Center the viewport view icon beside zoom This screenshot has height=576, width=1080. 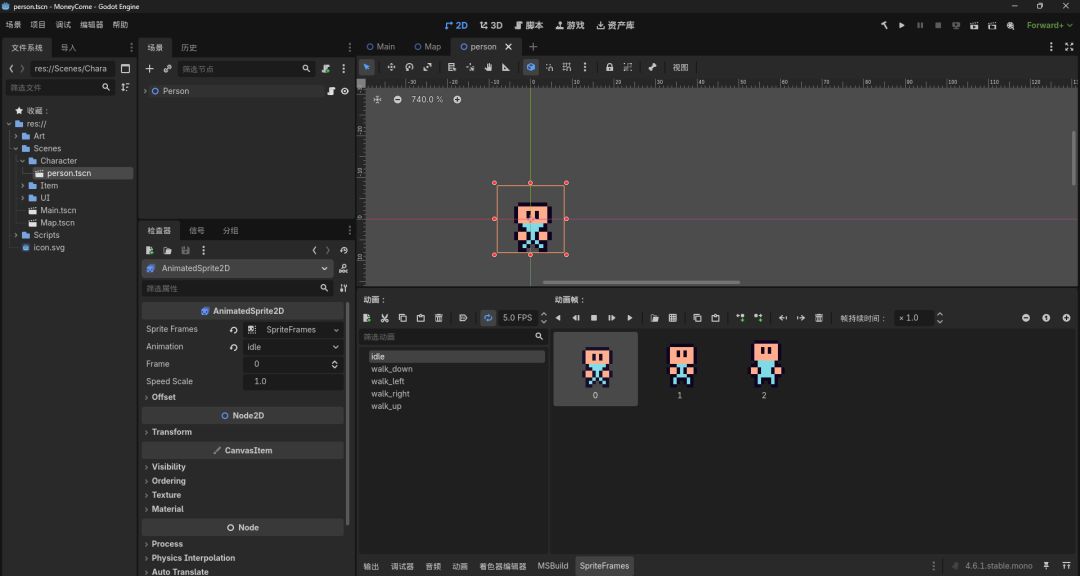377,99
